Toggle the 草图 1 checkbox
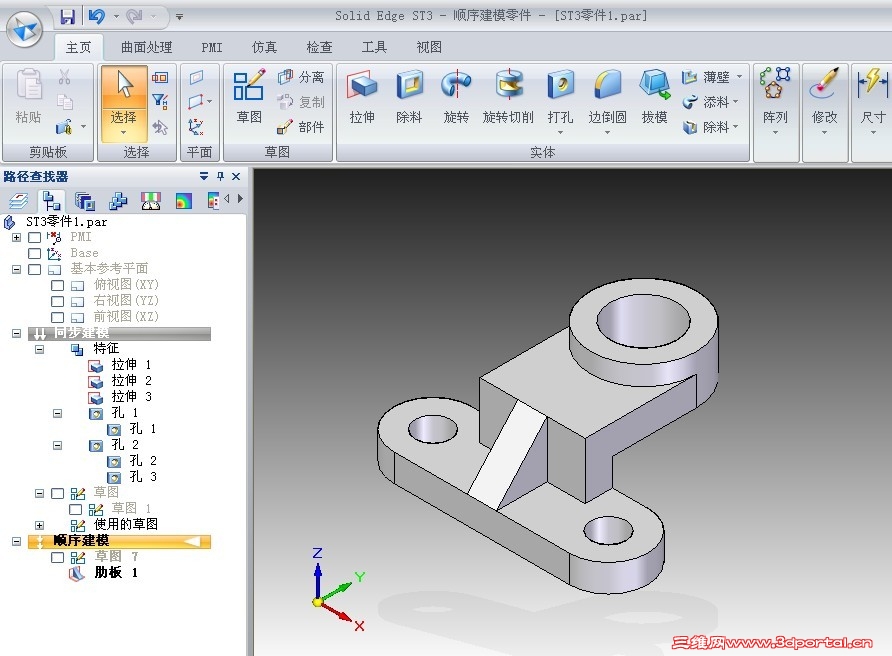The height and width of the screenshot is (656, 892). point(76,509)
